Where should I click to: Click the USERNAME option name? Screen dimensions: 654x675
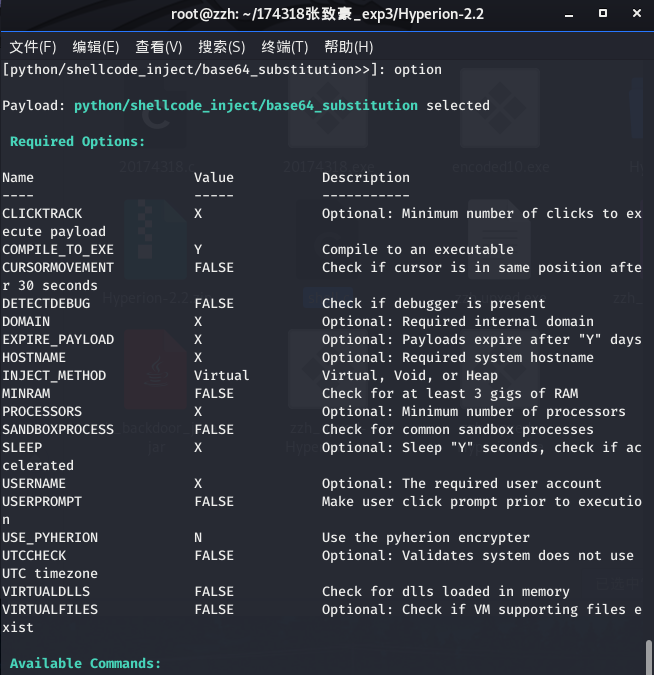pyautogui.click(x=34, y=483)
